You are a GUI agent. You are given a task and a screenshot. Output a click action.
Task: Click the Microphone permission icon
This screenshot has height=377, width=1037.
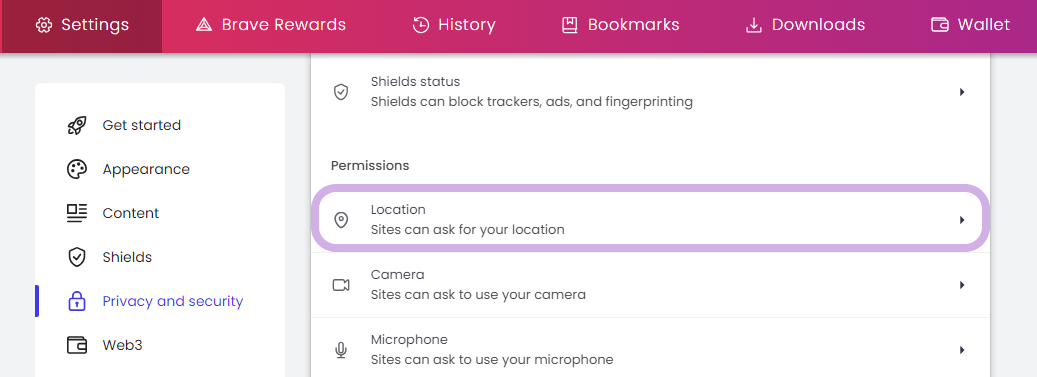[341, 350]
